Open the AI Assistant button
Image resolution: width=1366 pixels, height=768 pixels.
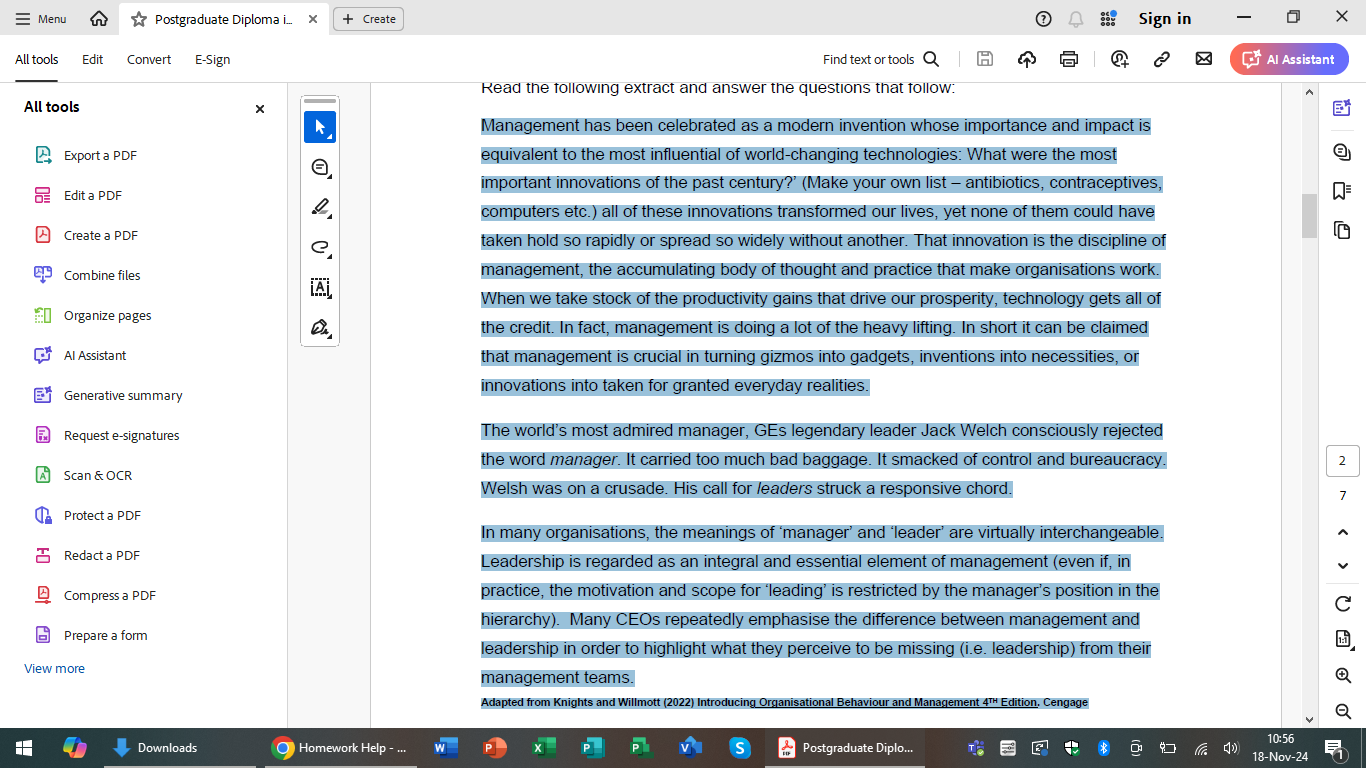tap(1289, 59)
